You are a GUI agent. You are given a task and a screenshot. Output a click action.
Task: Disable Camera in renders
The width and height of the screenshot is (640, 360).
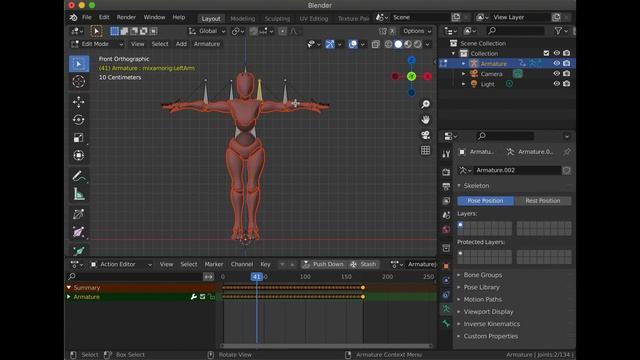point(567,73)
